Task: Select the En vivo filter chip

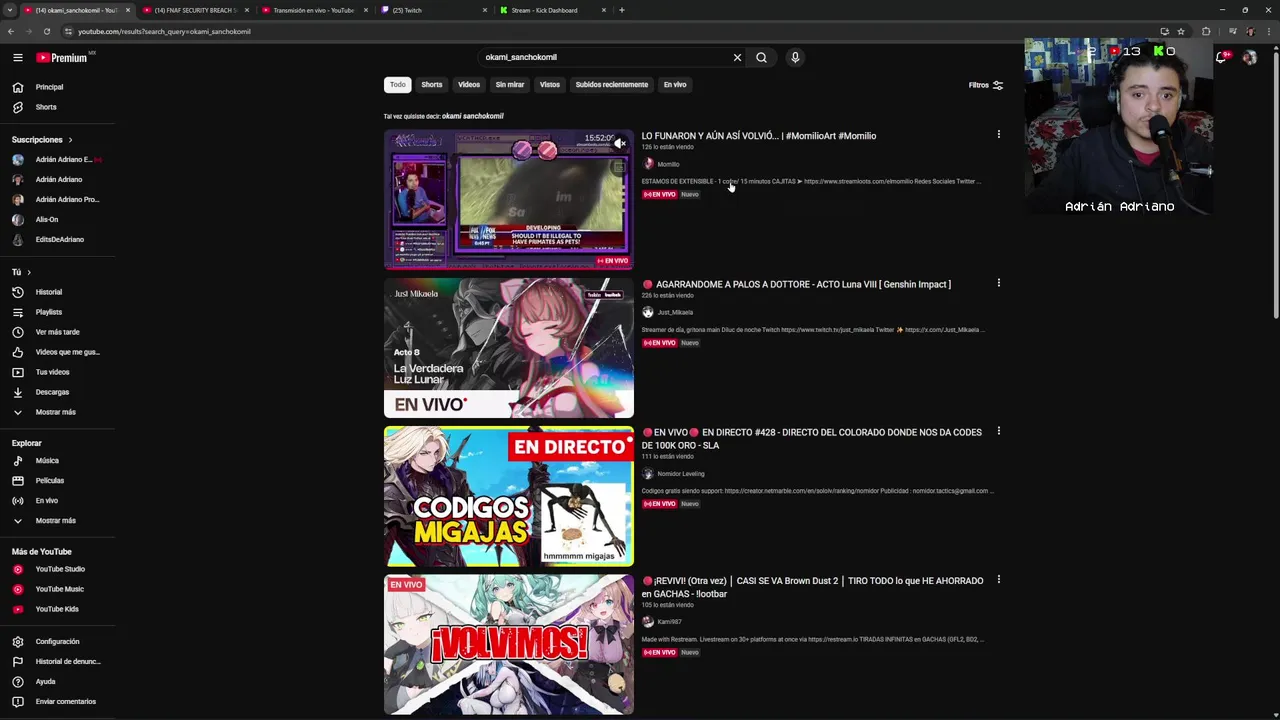Action: point(675,85)
